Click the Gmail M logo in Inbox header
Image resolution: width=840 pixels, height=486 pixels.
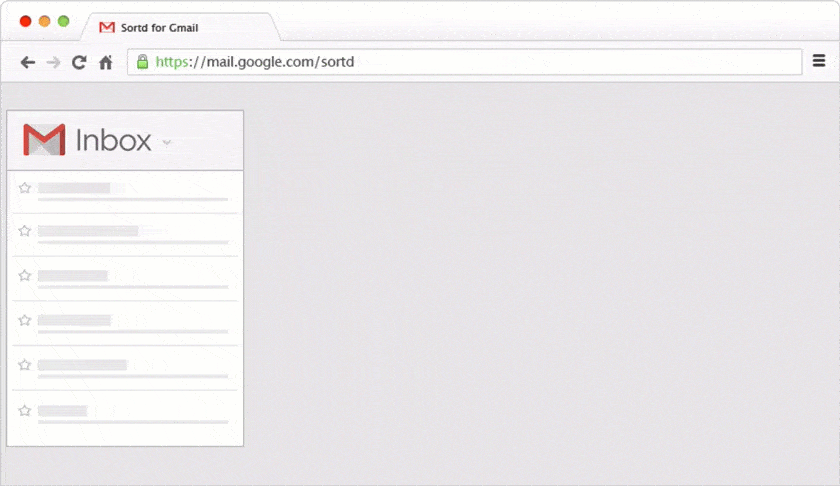click(x=44, y=139)
